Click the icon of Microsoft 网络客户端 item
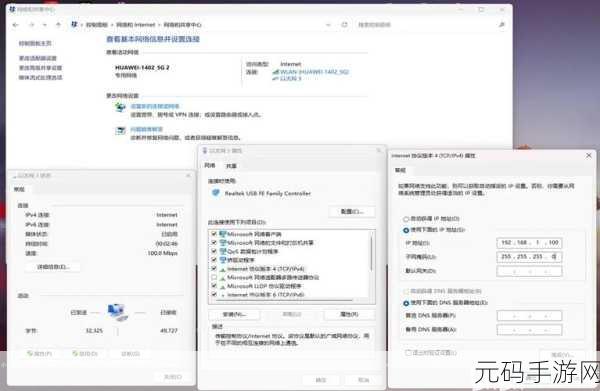600x391 pixels. tap(223, 234)
